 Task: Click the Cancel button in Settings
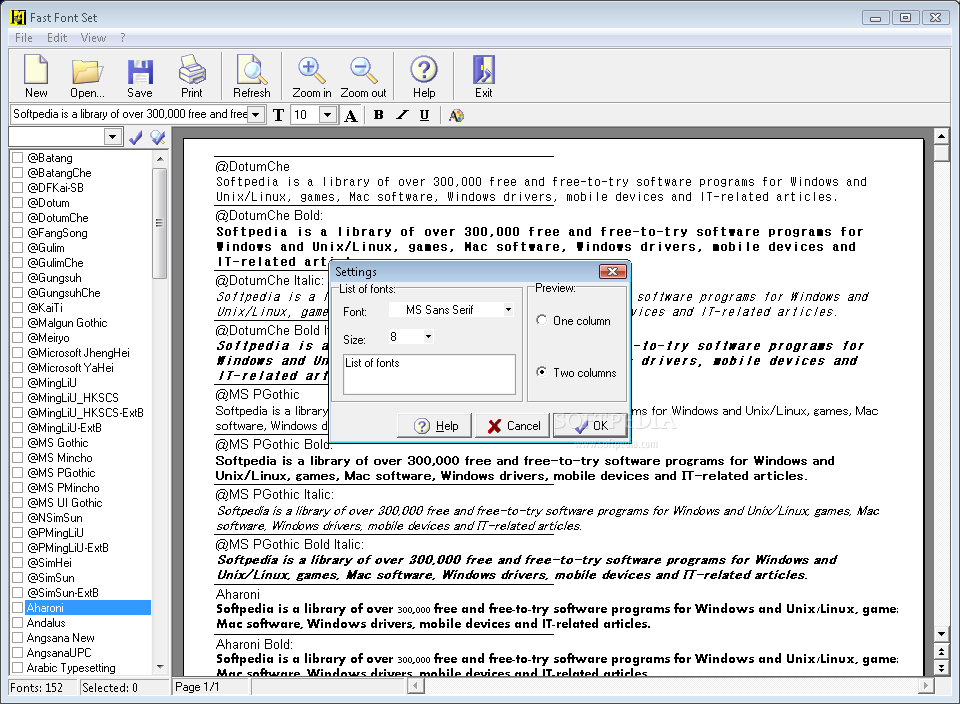coord(512,425)
